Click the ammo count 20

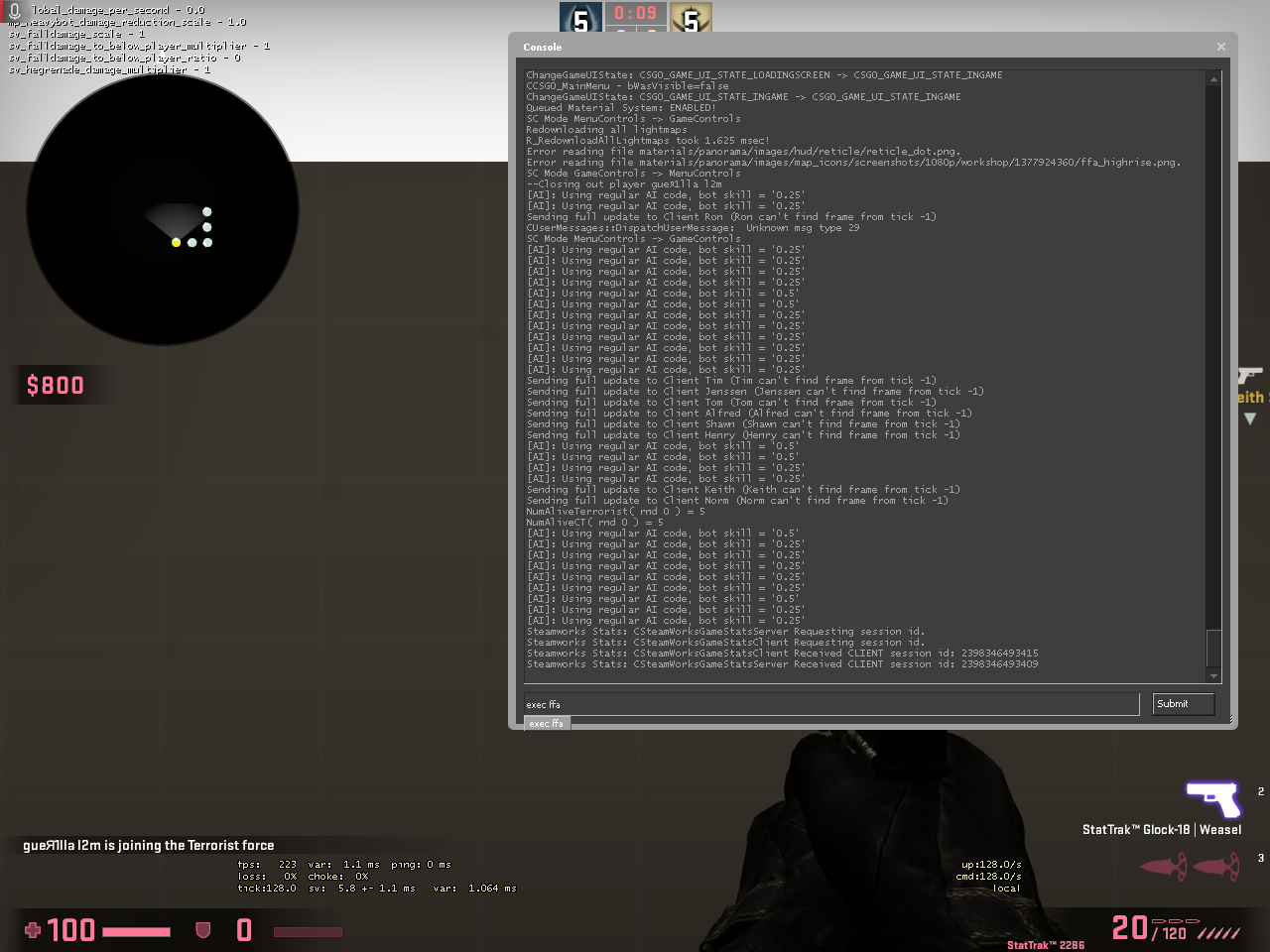point(1130,927)
